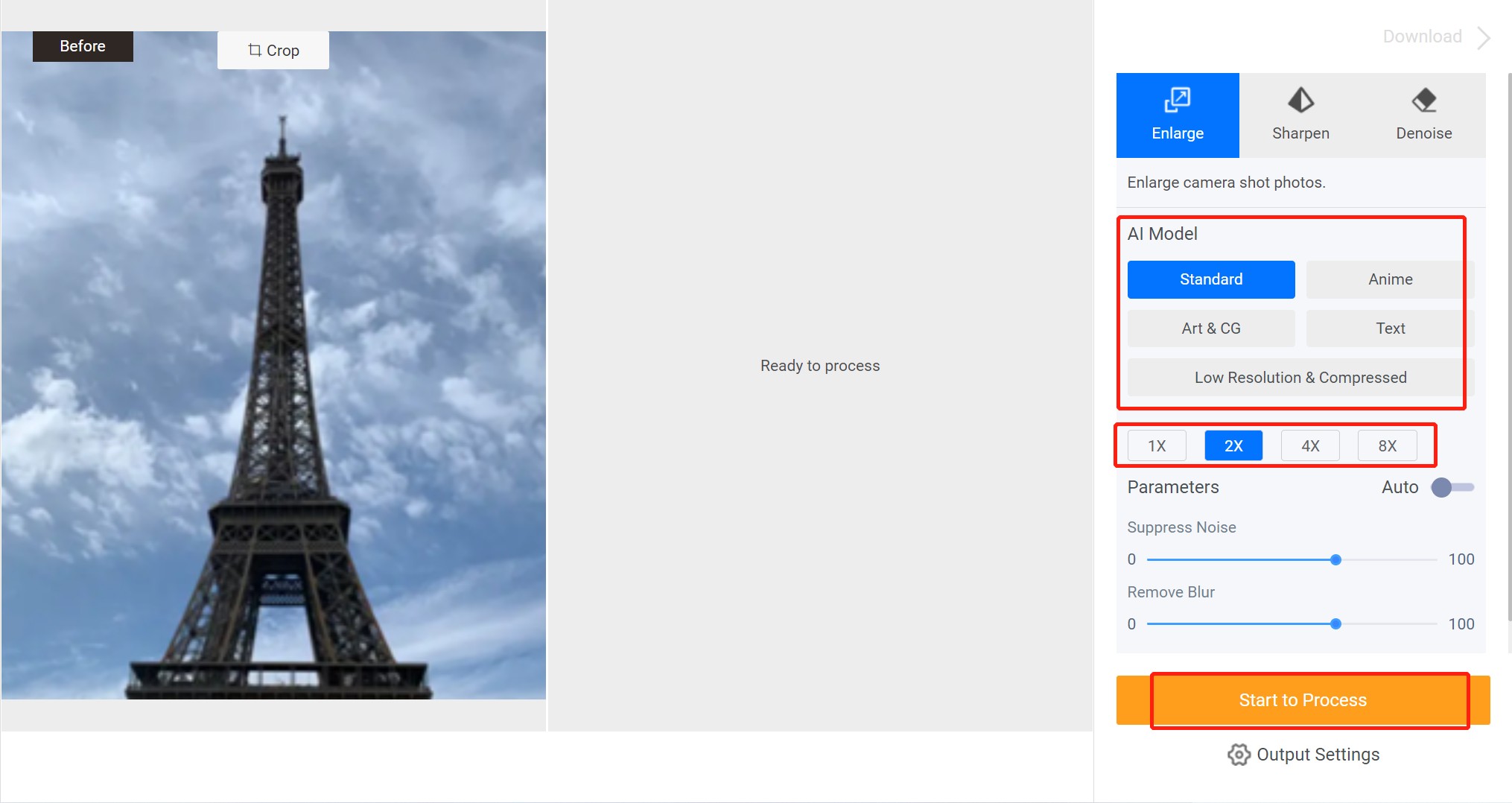Viewport: 1512px width, 803px height.
Task: Choose the Art & CG model
Action: [1211, 328]
